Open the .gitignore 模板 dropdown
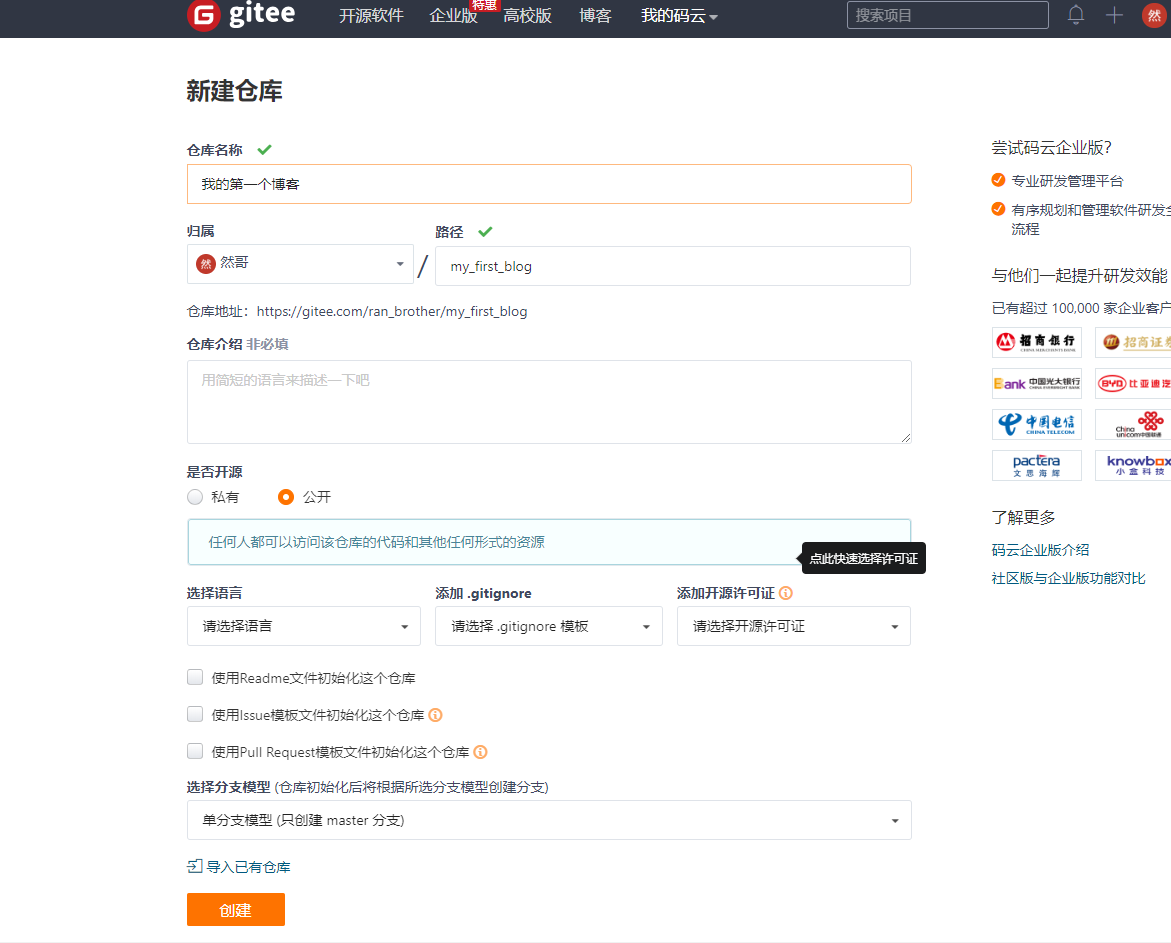 coord(548,626)
